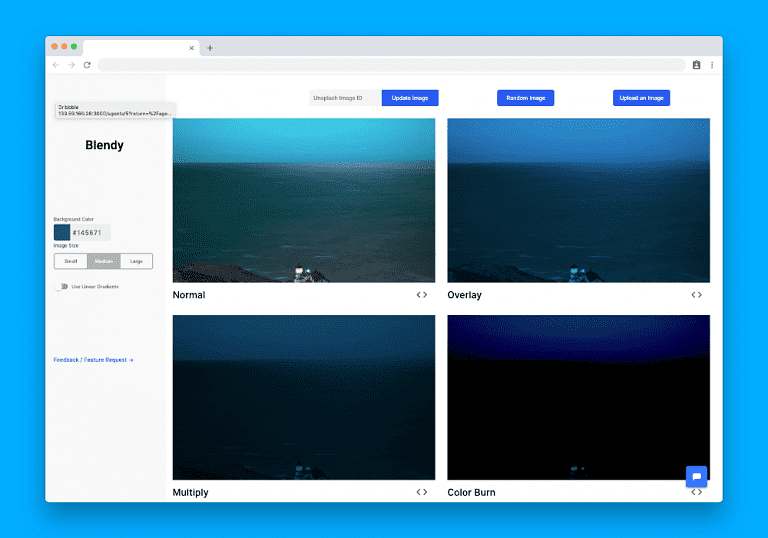Open code view for Overlay blend
This screenshot has width=768, height=538.
click(x=697, y=295)
